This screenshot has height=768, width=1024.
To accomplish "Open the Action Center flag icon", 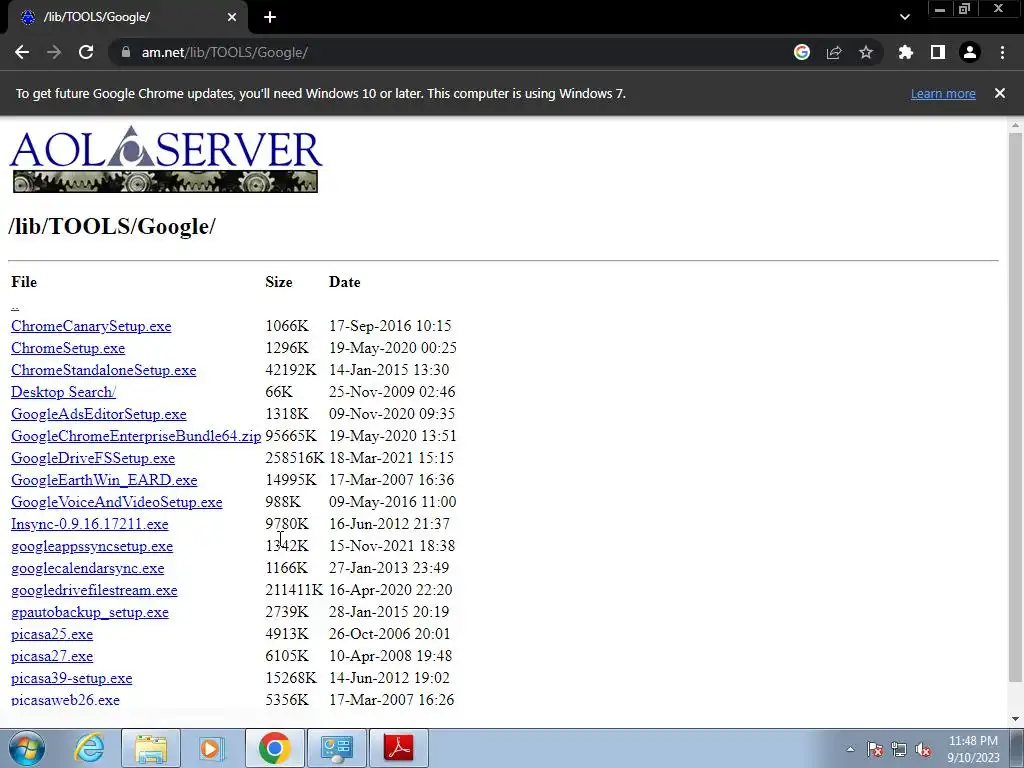I will point(874,749).
